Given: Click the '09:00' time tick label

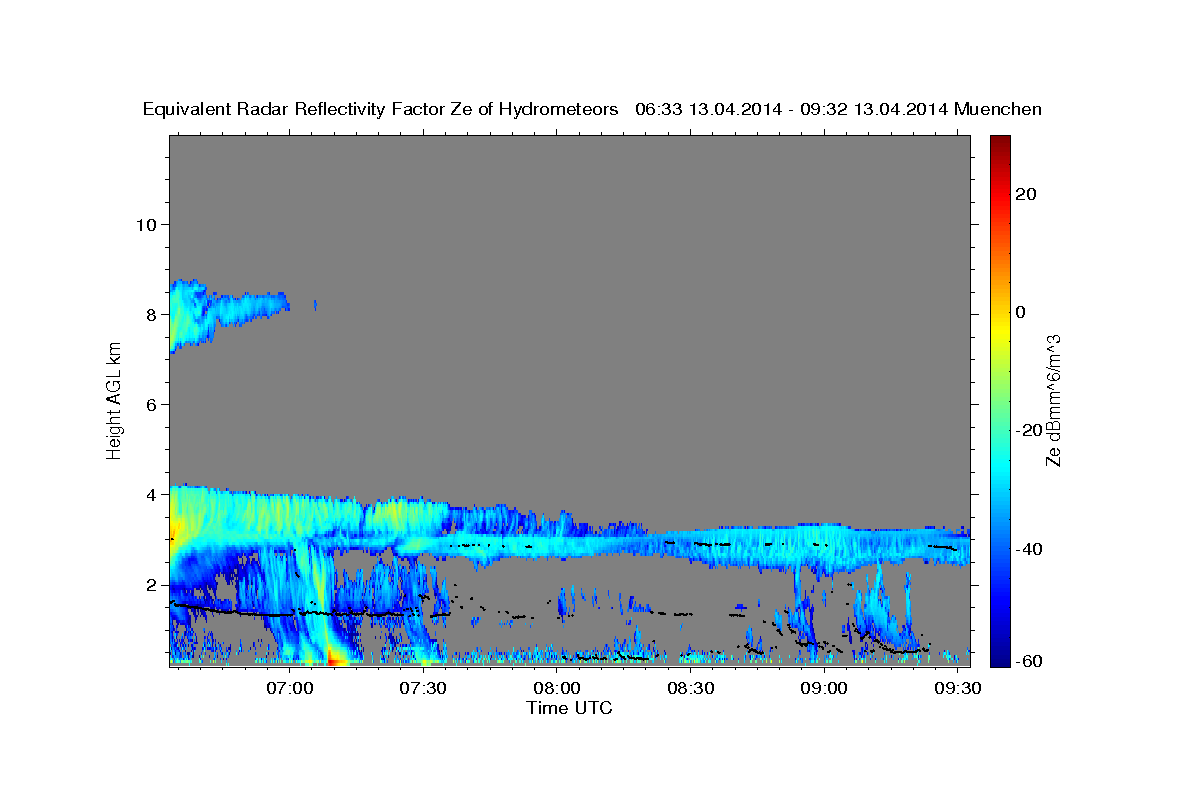Looking at the screenshot, I should 824,688.
